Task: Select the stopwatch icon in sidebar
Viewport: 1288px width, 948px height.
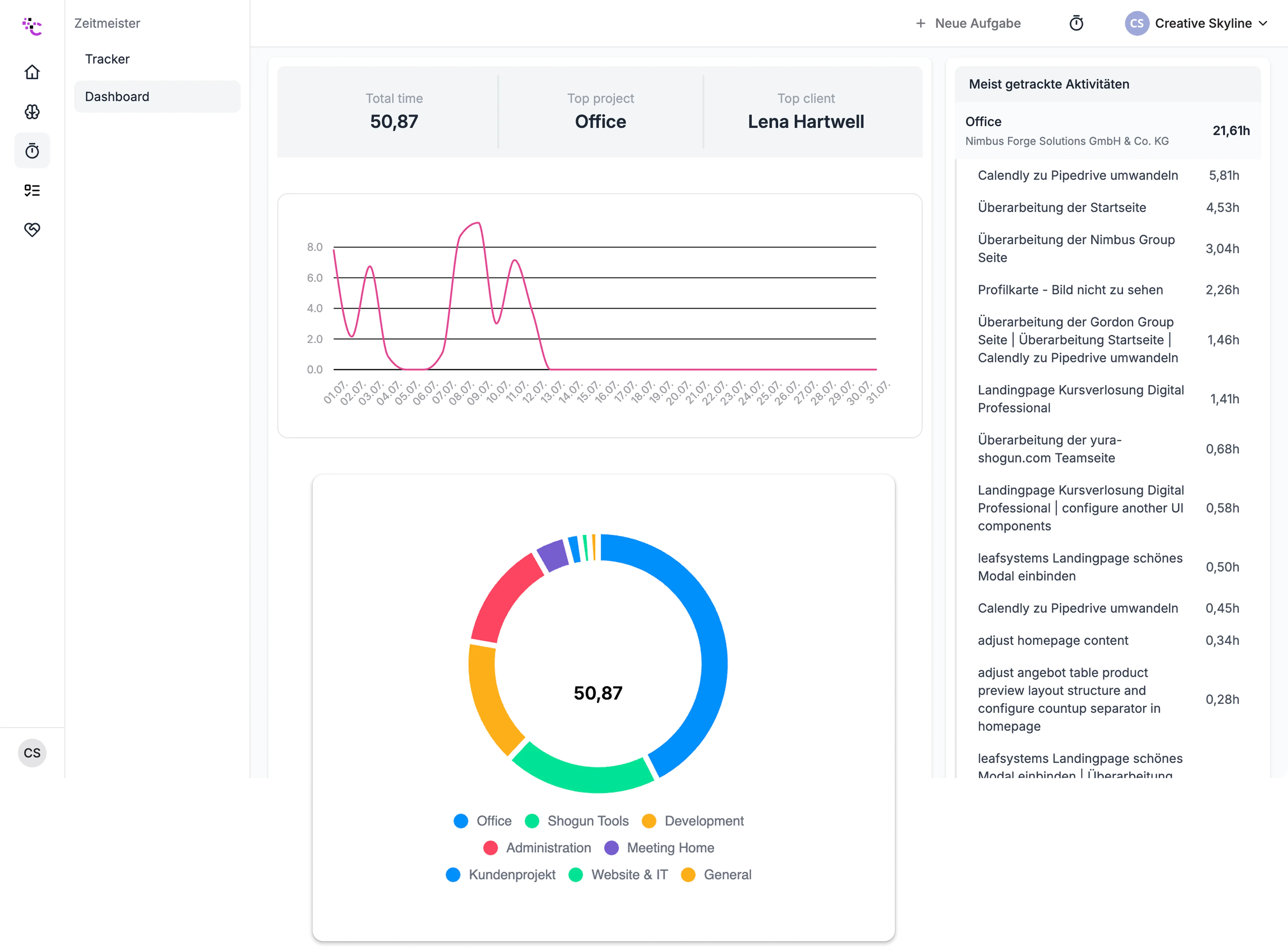Action: pyautogui.click(x=32, y=151)
